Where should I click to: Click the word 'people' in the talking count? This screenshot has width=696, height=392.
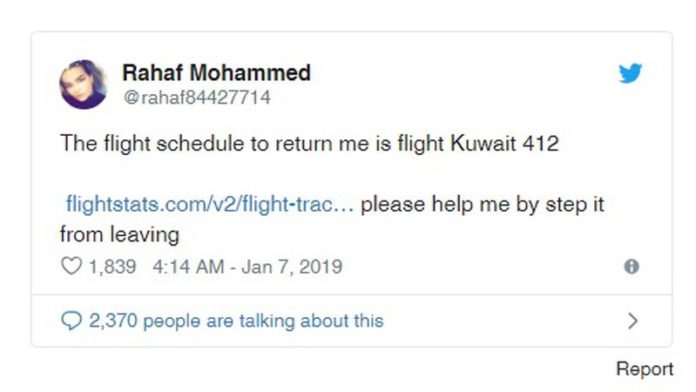pos(171,321)
